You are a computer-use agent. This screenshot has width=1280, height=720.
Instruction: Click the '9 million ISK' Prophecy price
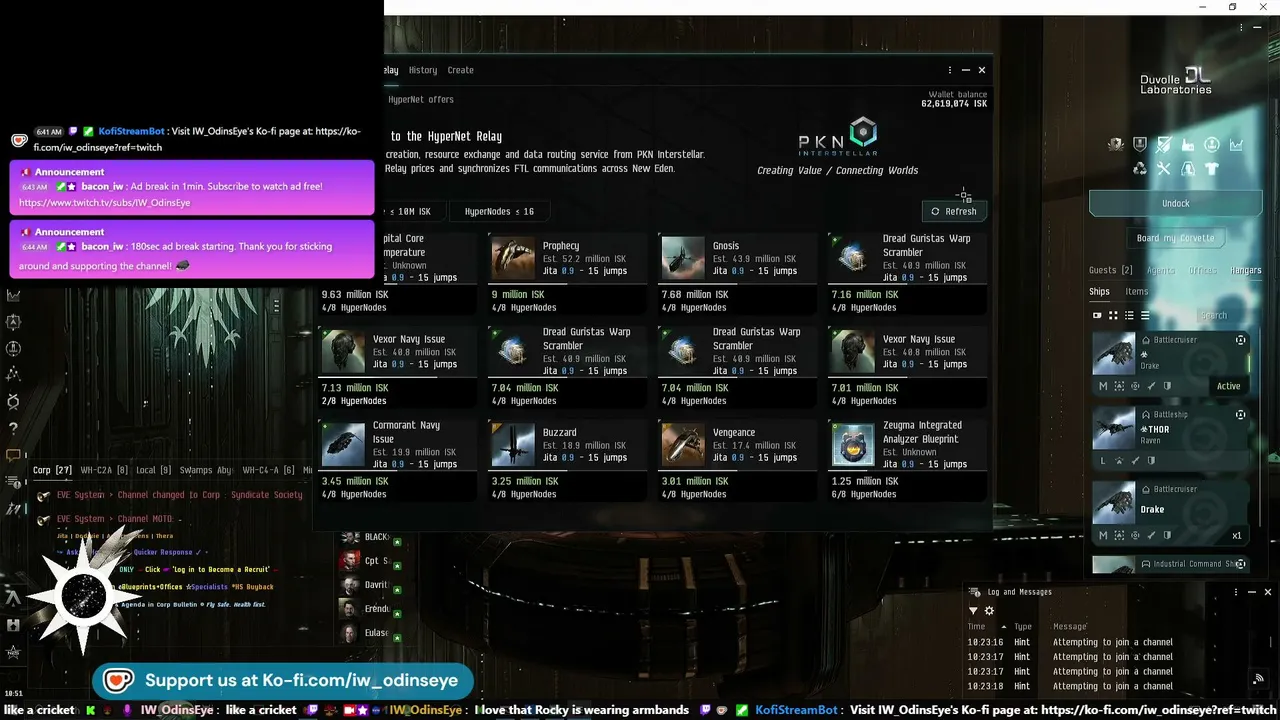[x=518, y=295]
